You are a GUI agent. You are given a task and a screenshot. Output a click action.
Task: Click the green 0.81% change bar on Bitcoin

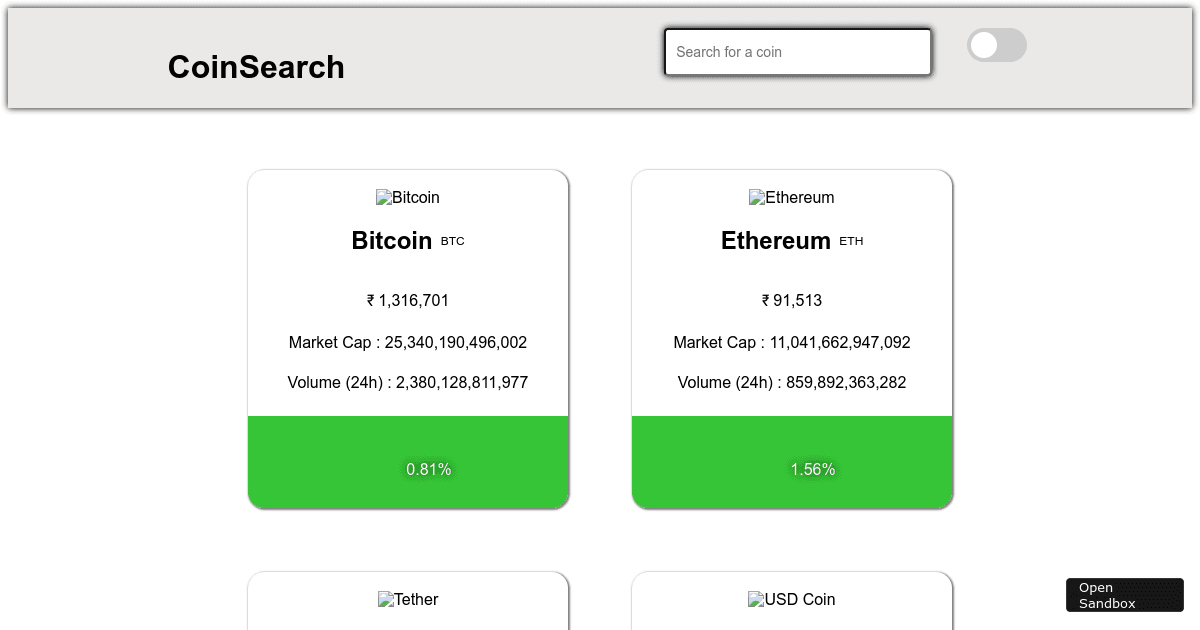428,469
